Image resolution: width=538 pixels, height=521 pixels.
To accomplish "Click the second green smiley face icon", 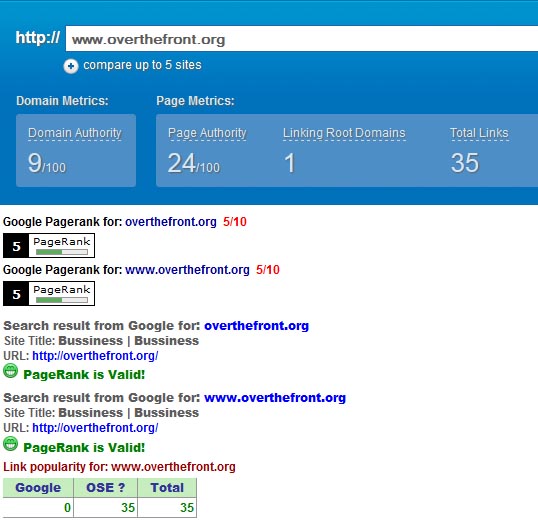I will [x=10, y=444].
